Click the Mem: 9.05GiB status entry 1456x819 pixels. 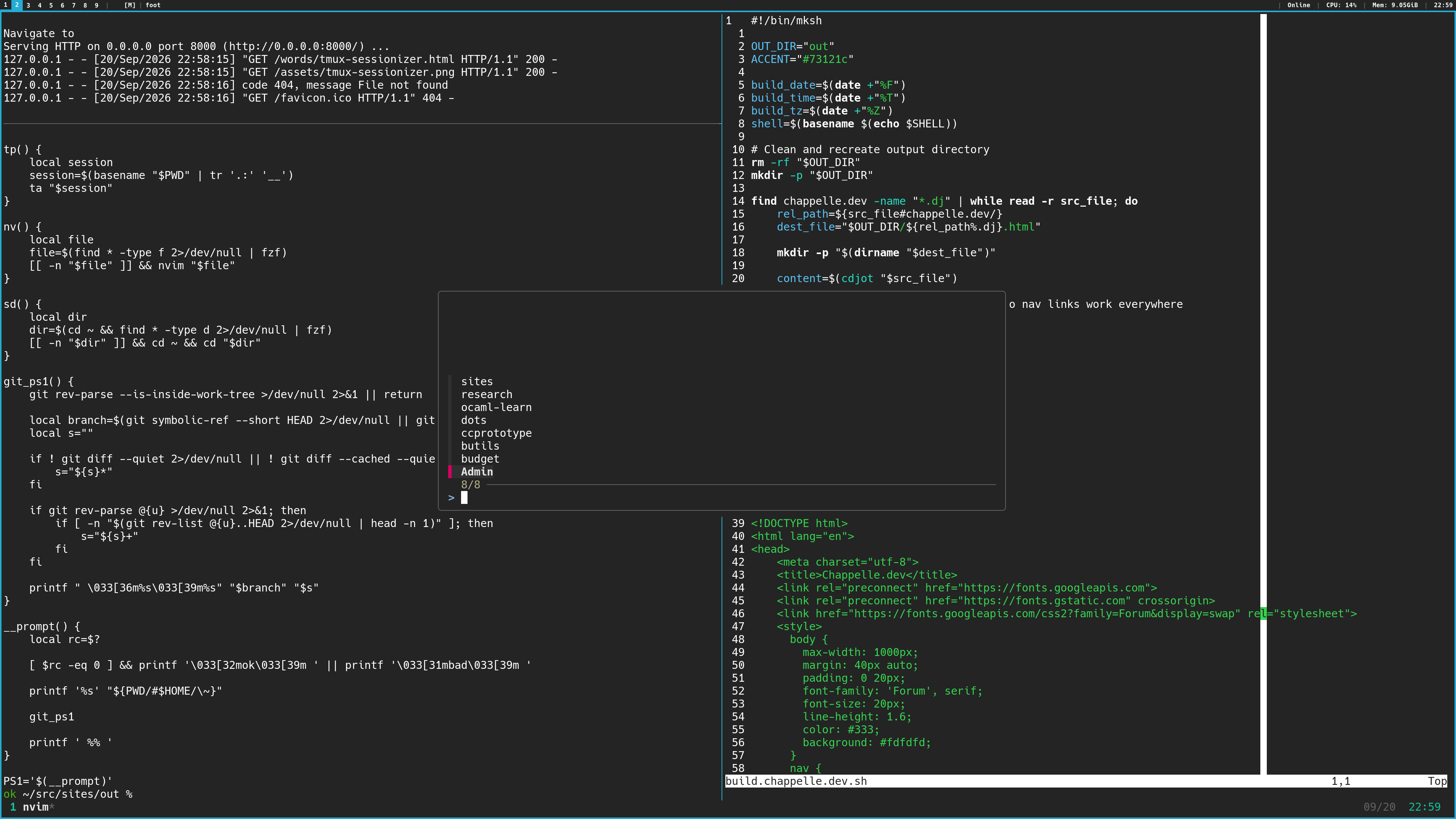(x=1395, y=5)
